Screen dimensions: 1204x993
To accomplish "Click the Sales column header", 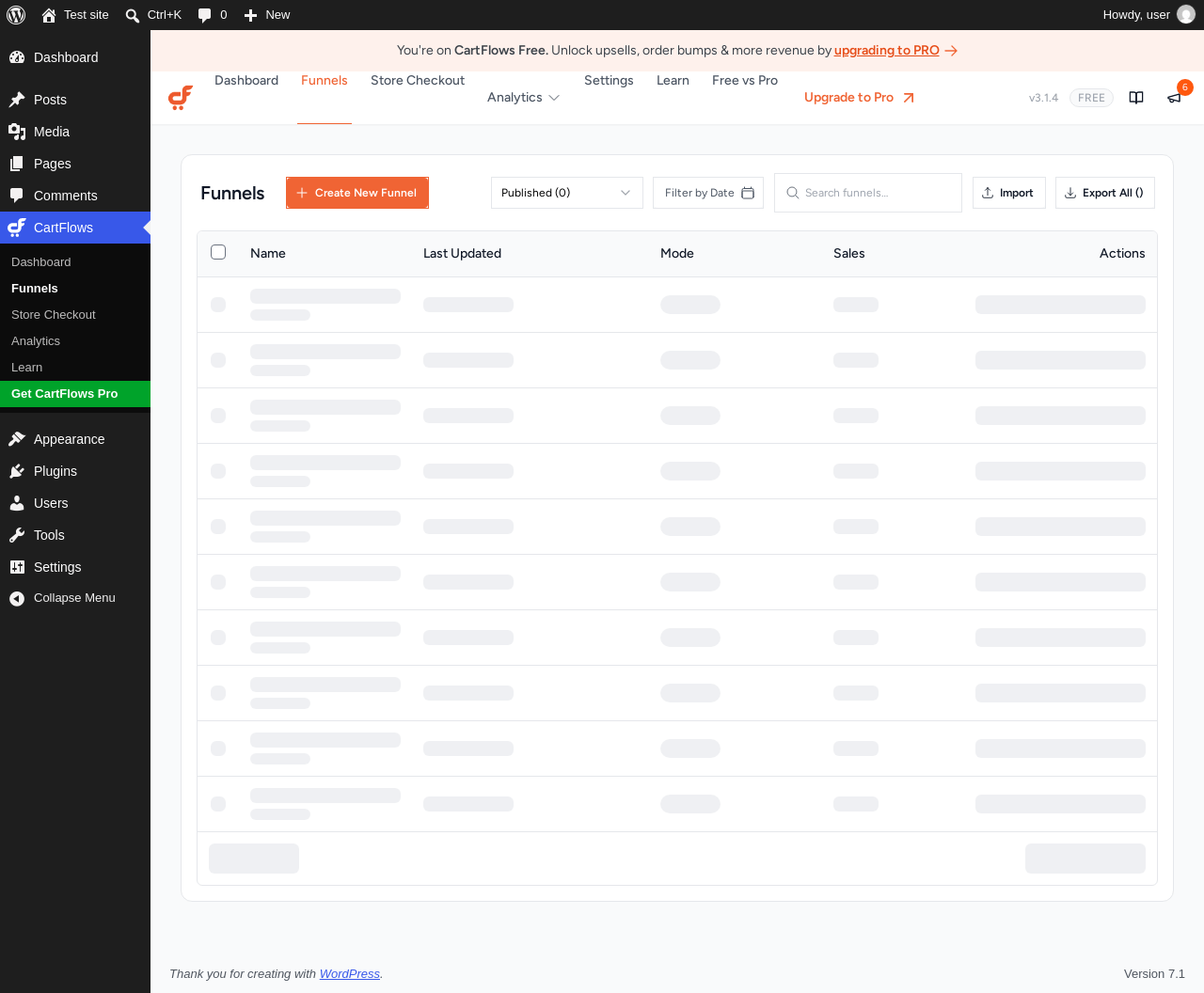I will pyautogui.click(x=849, y=254).
